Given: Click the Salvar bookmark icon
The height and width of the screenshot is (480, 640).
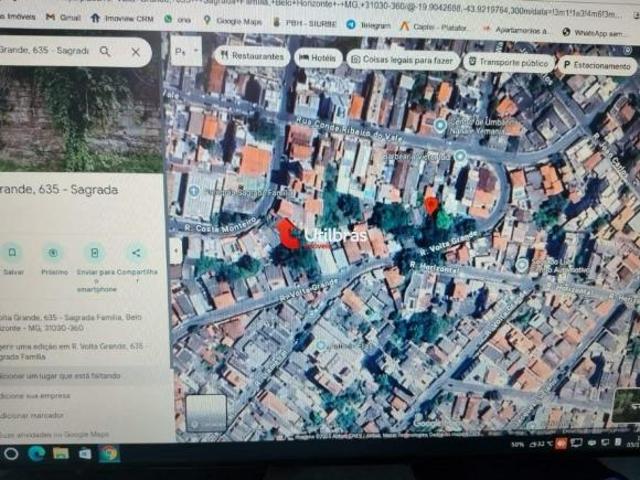Looking at the screenshot, I should [x=14, y=253].
